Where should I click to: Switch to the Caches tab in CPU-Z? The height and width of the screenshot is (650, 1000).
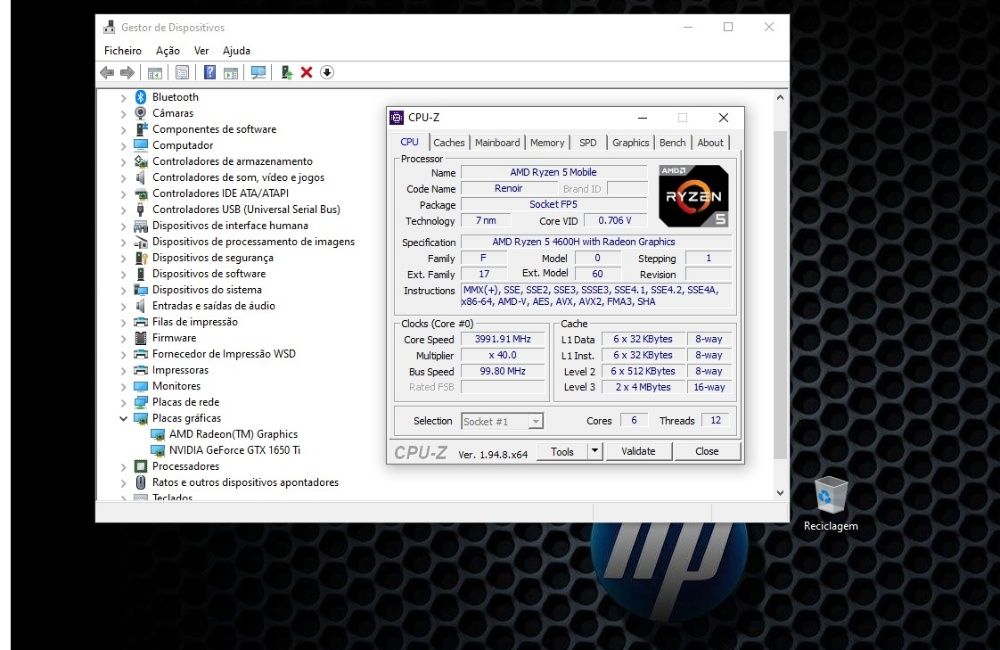tap(449, 143)
